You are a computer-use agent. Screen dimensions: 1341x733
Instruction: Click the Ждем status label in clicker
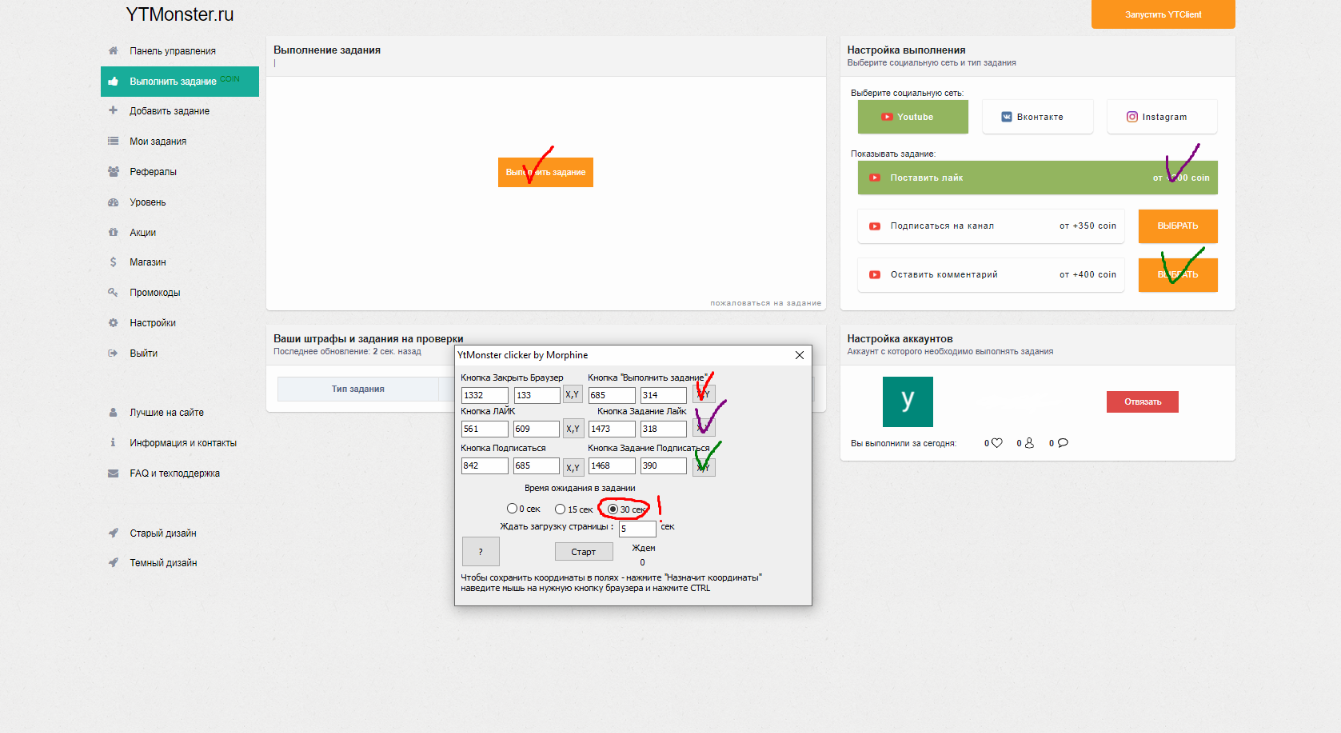point(644,548)
